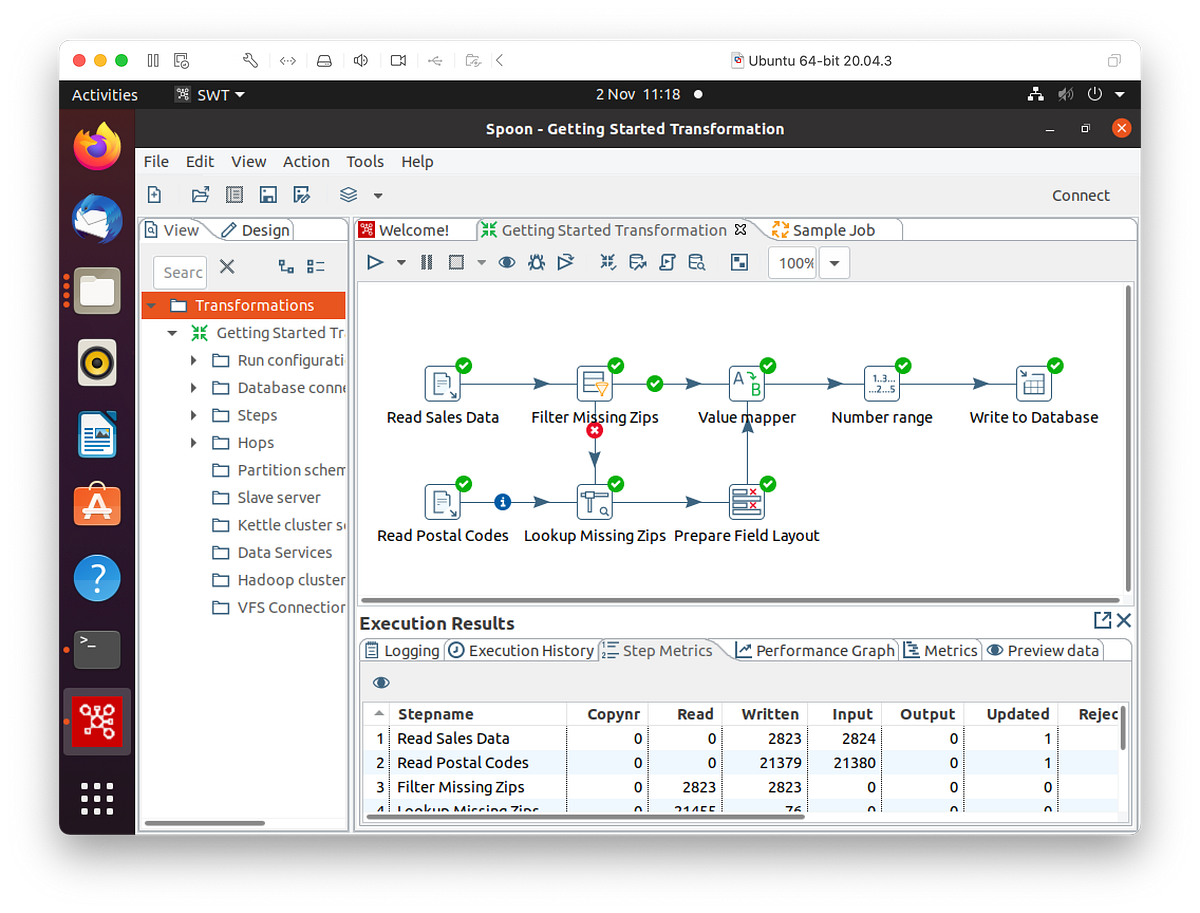Run the transformation with the Play icon
Screen dimensions: 1200x913
click(x=375, y=262)
